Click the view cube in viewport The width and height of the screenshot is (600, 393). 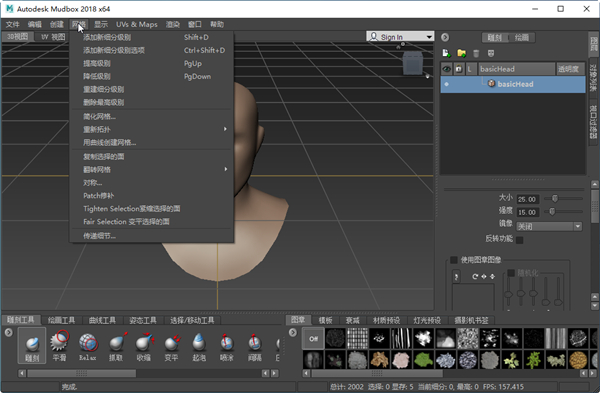pos(412,63)
